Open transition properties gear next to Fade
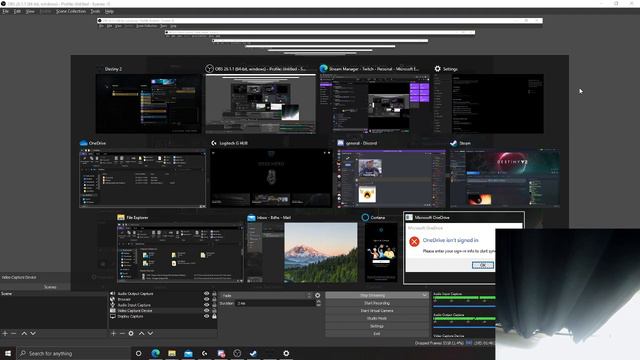Viewport: 640px width, 360px height. [x=318, y=295]
